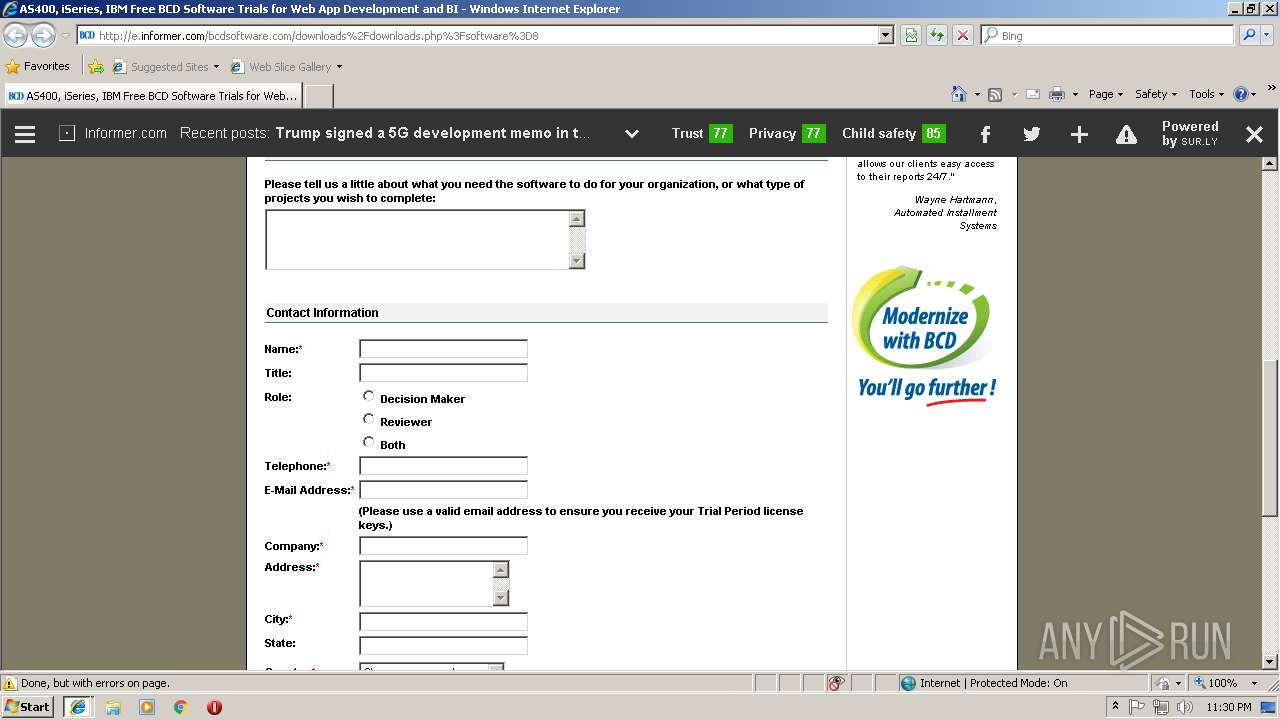Click the Powered by SUR.LY link
Screen dimensions: 1280x720
(1190, 134)
